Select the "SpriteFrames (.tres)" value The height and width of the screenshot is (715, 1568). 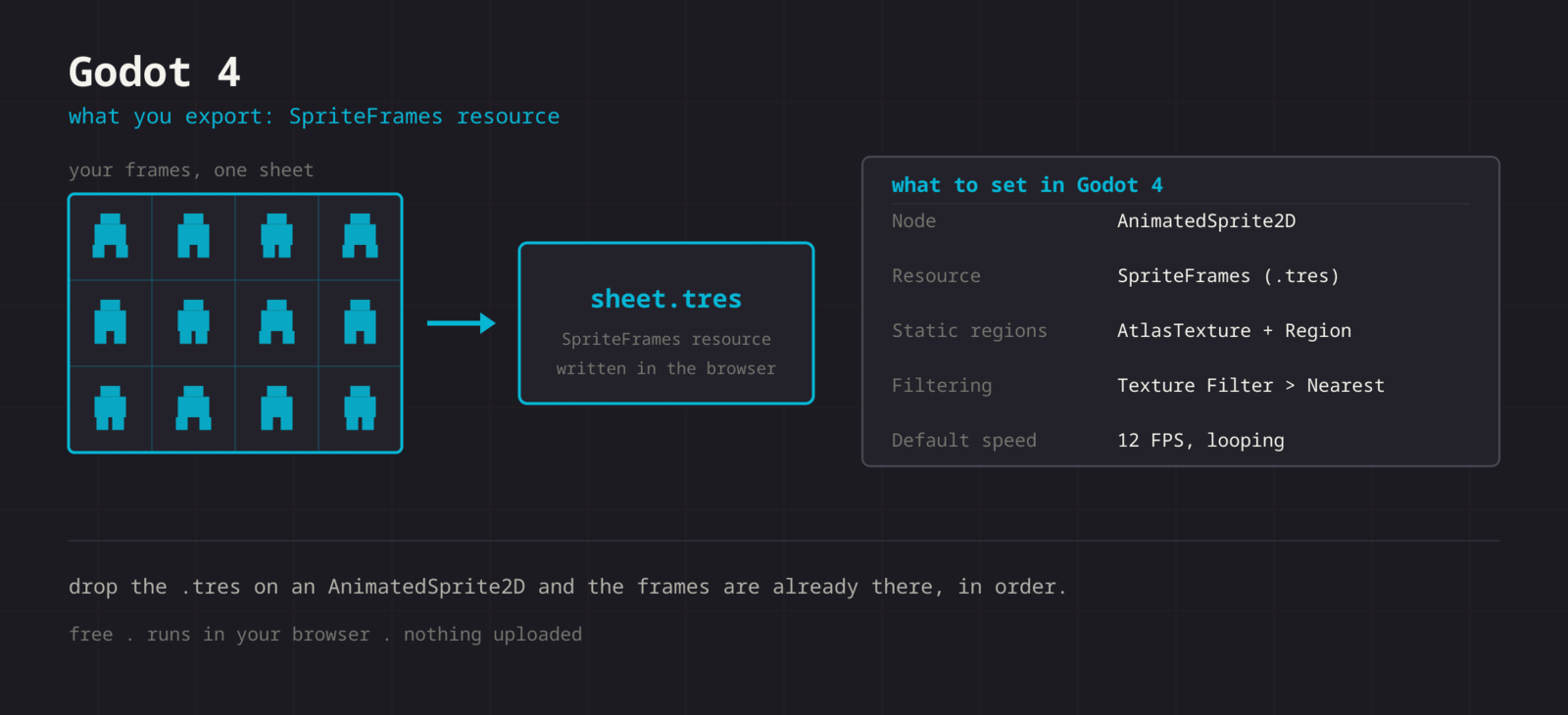pyautogui.click(x=1228, y=276)
